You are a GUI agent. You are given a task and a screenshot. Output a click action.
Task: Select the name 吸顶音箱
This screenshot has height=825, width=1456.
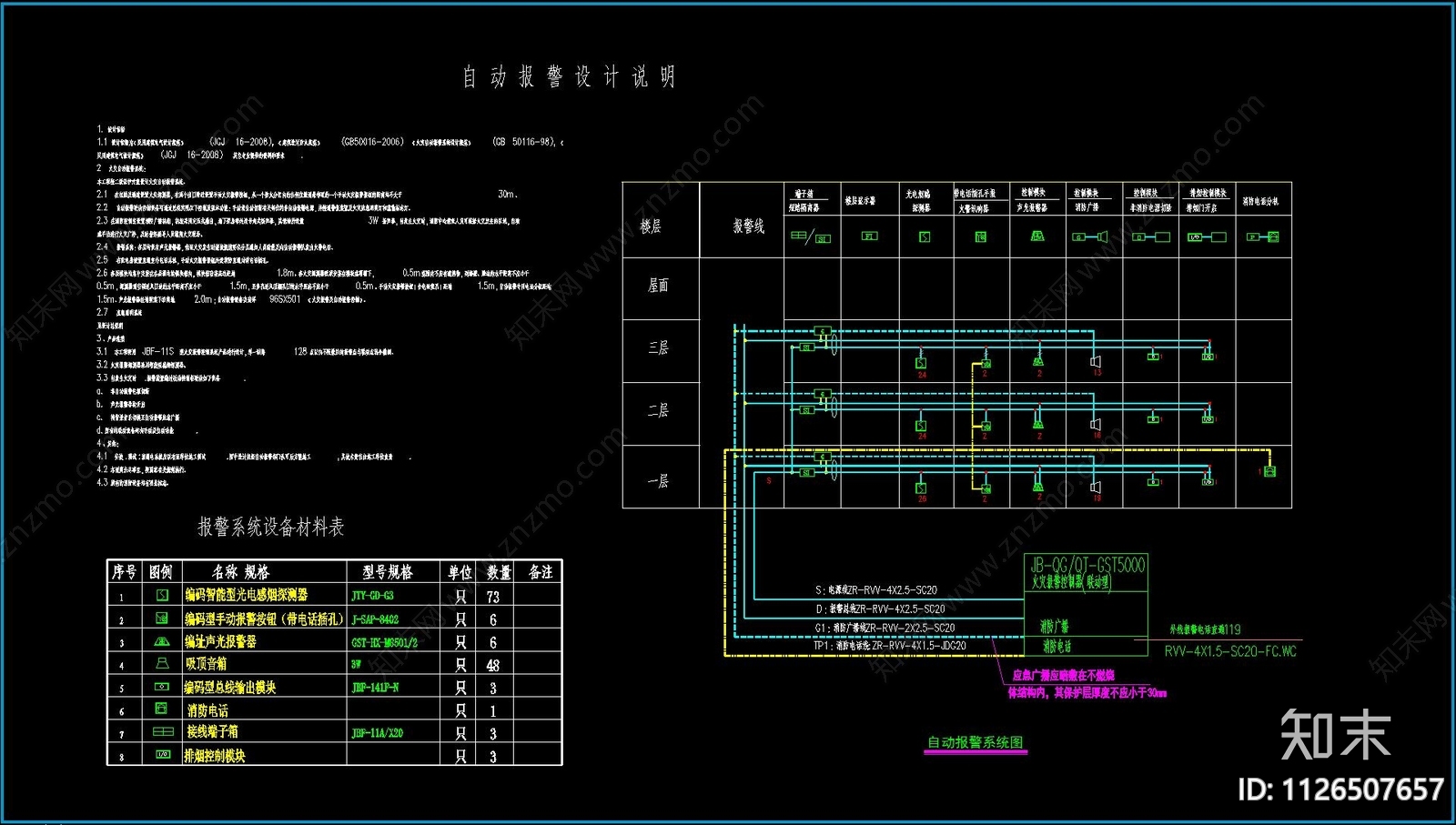coord(207,665)
